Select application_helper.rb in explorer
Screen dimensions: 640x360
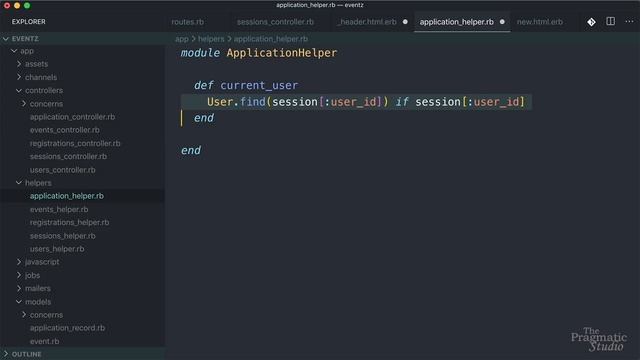pyautogui.click(x=67, y=196)
